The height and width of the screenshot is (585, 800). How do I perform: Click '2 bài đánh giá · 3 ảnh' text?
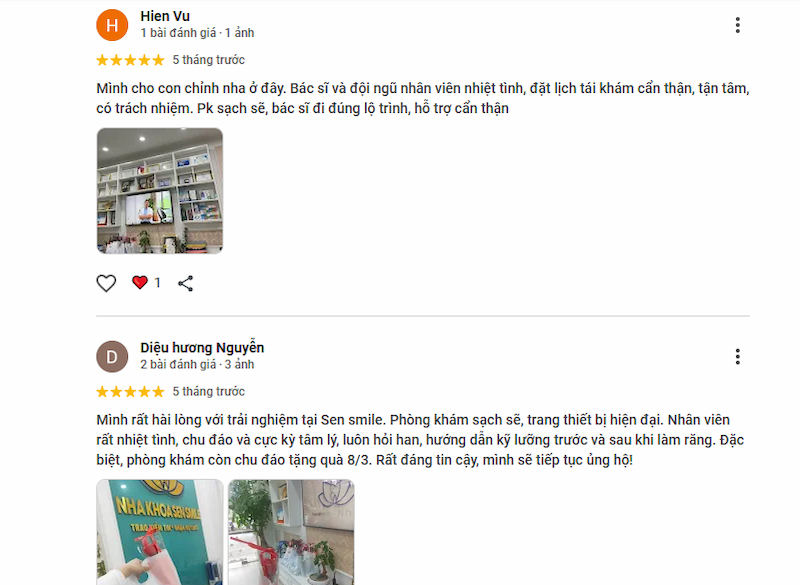coord(197,365)
